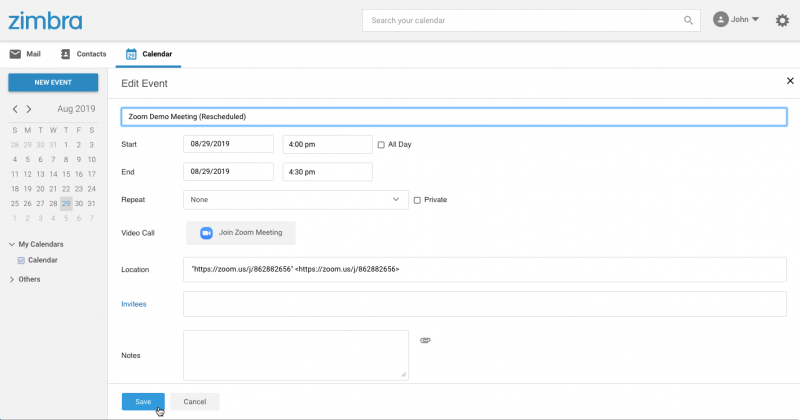
Task: Click the Cancel button
Action: click(x=195, y=402)
